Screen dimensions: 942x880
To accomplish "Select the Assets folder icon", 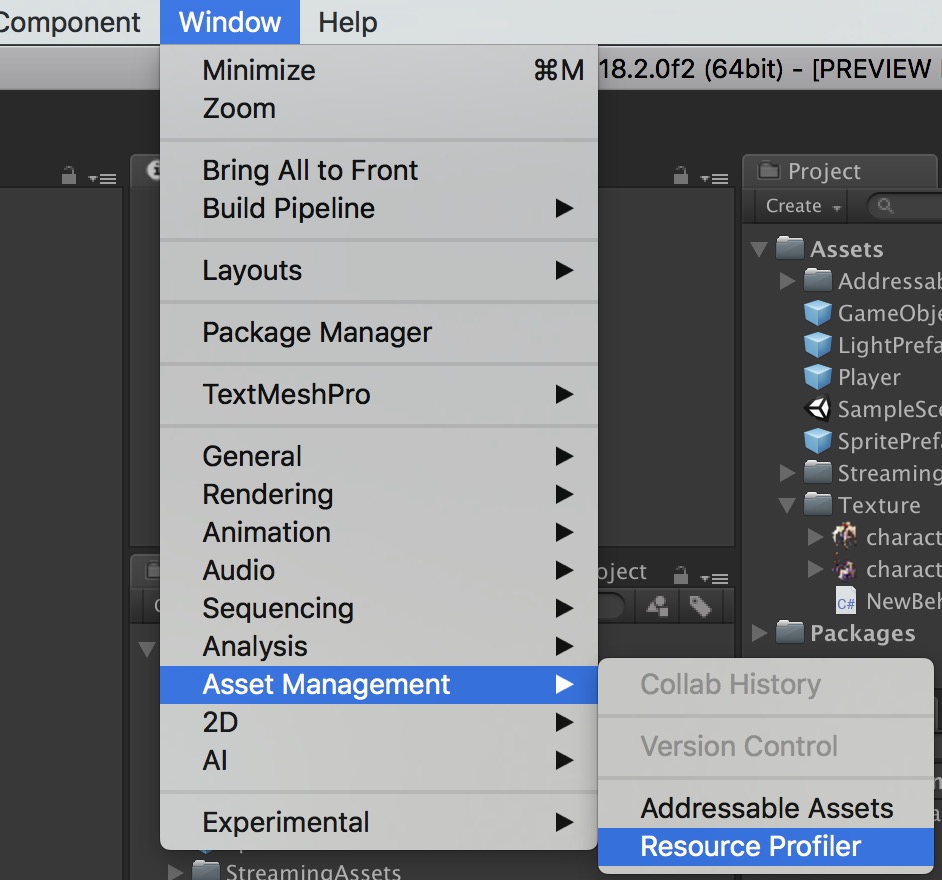I will tap(789, 248).
